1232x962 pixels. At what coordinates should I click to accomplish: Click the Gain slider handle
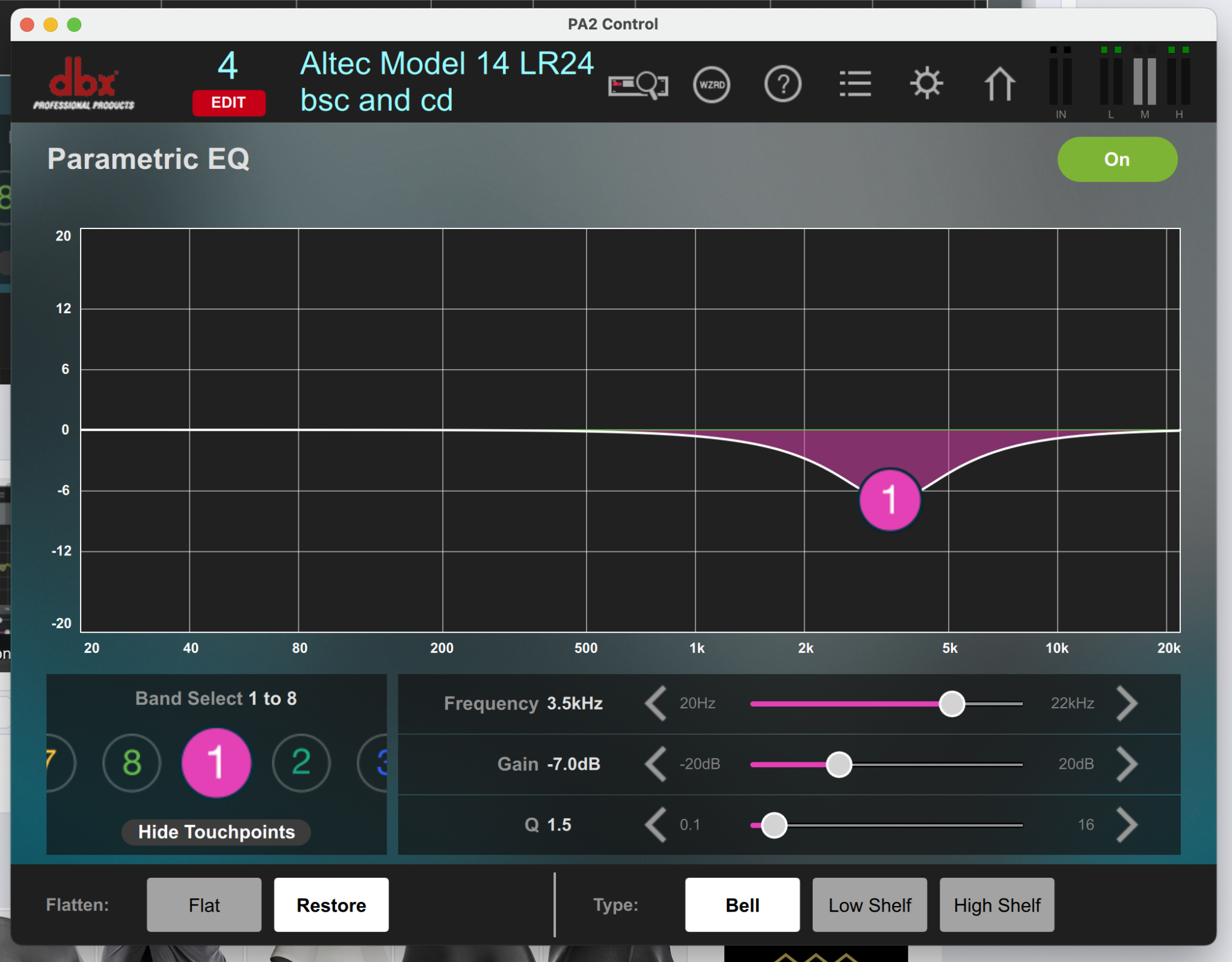click(x=839, y=764)
